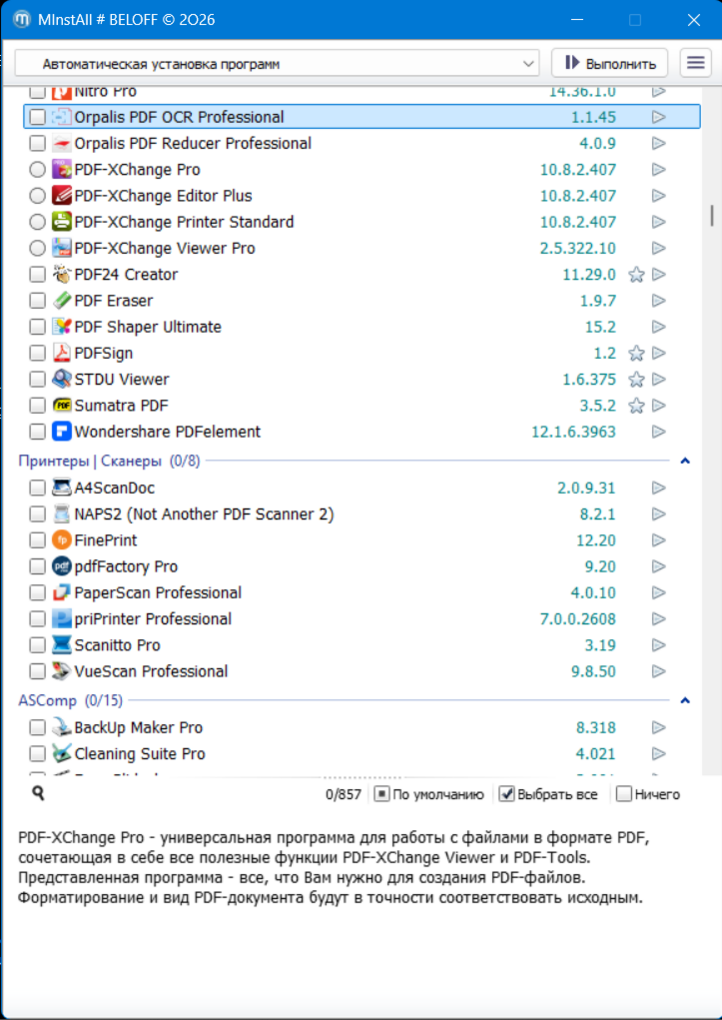Screen dimensions: 722x1020
Task: Click the VueScan Professional icon
Action: click(62, 671)
